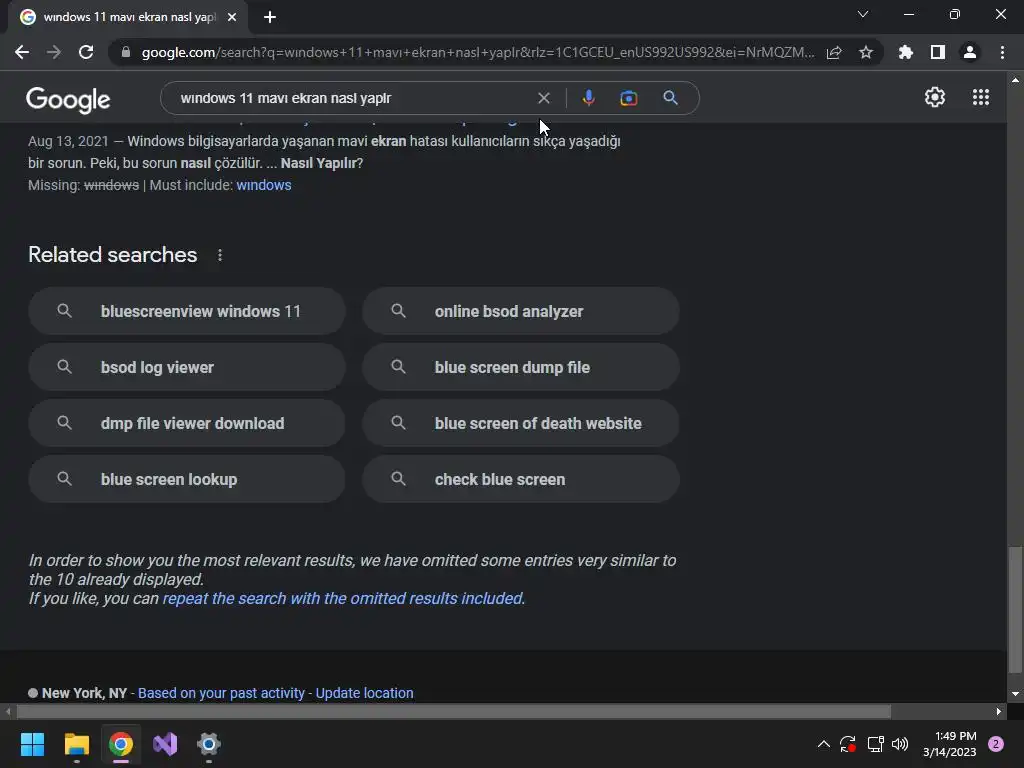
Task: Click the sync tray icon with red dot
Action: pos(848,744)
